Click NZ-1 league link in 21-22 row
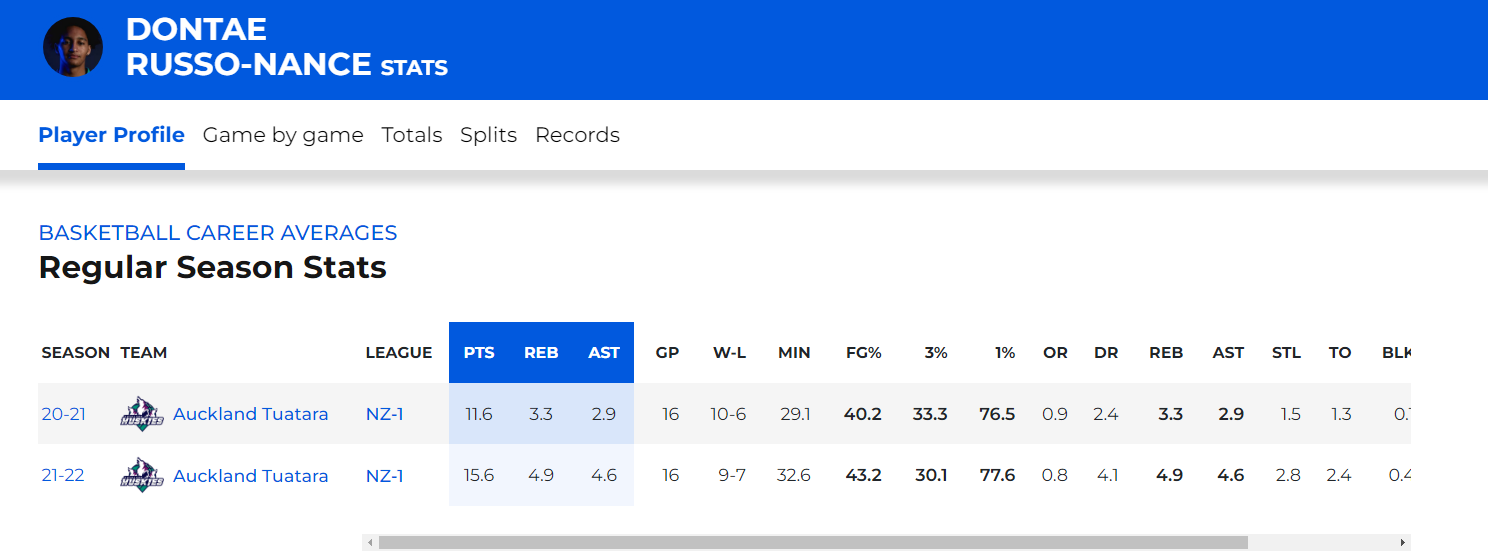 pos(384,476)
